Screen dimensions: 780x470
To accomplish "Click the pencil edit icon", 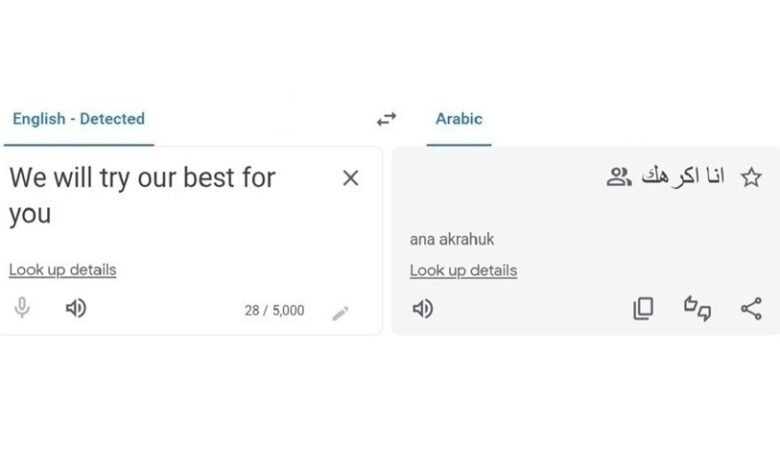I will 340,313.
